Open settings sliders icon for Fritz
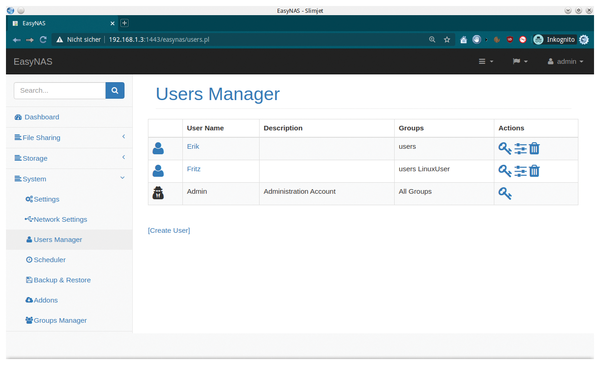Screen dimensions: 600x365 [x=520, y=171]
